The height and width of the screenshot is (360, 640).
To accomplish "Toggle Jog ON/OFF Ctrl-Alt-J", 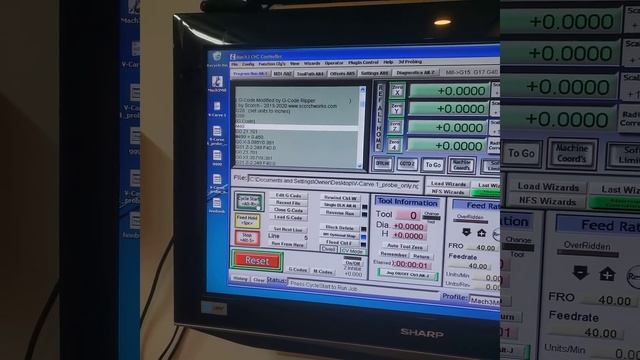I will pos(408,274).
